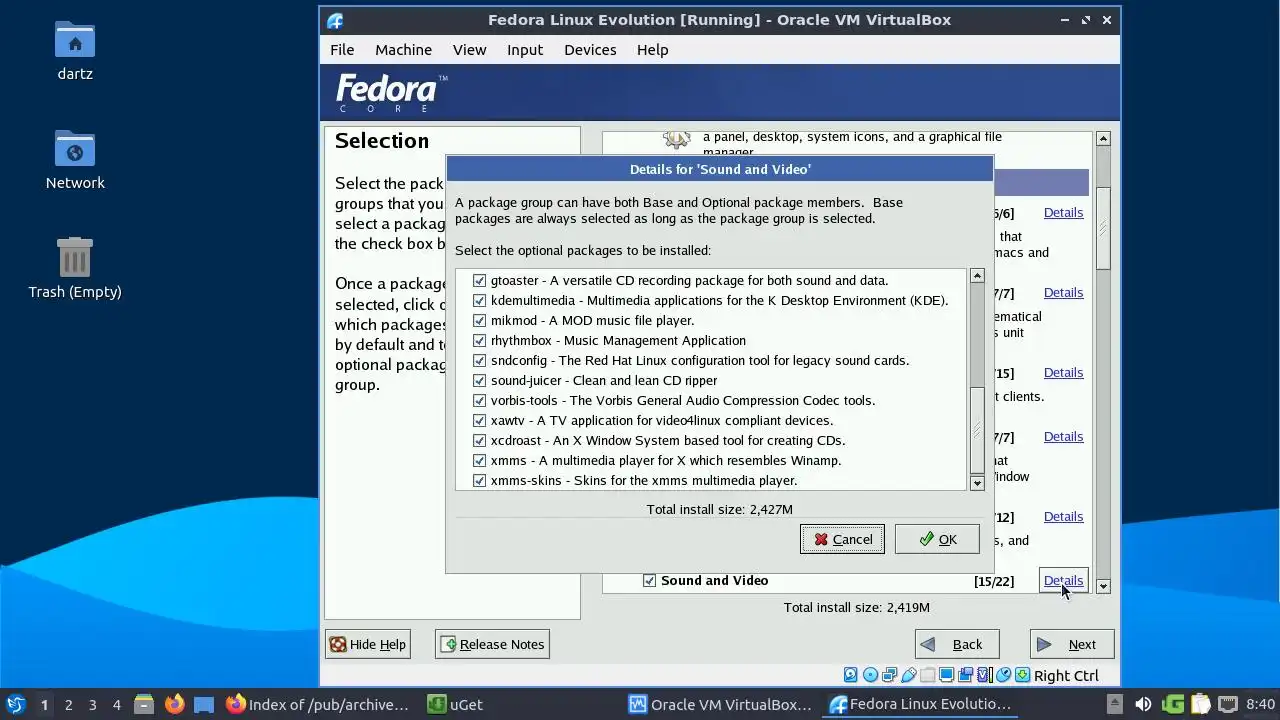Image resolution: width=1280 pixels, height=720 pixels.
Task: Uncheck the kdemultimedia package
Action: pyautogui.click(x=479, y=300)
